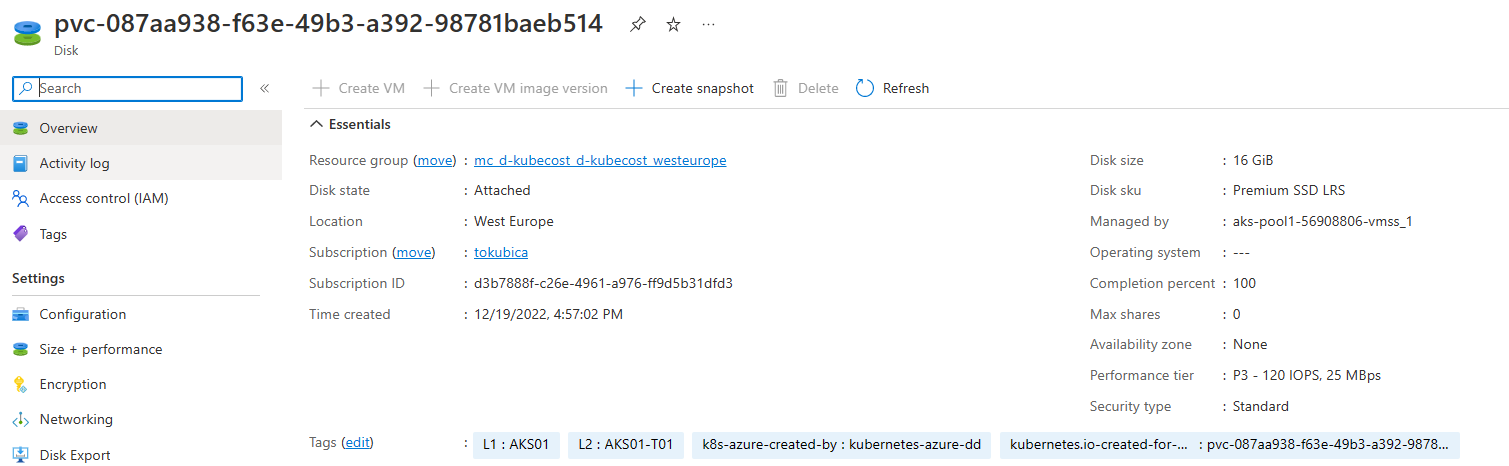This screenshot has width=1509, height=466.
Task: Collapse the Essentials section
Action: click(317, 124)
